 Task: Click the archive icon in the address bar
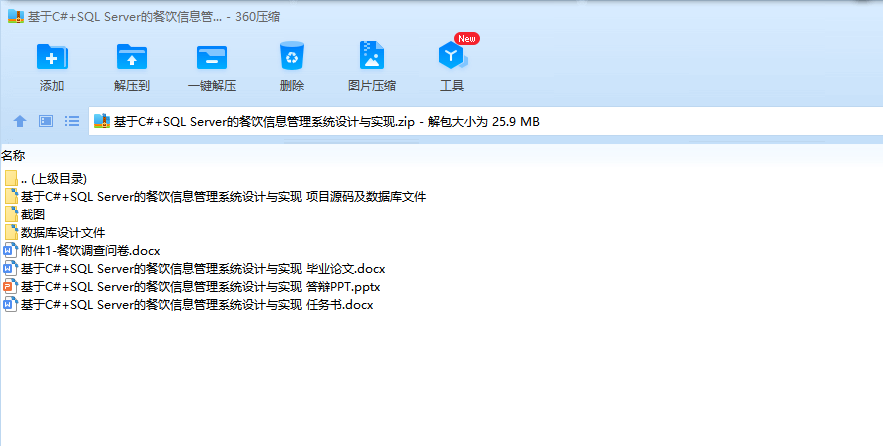click(101, 121)
